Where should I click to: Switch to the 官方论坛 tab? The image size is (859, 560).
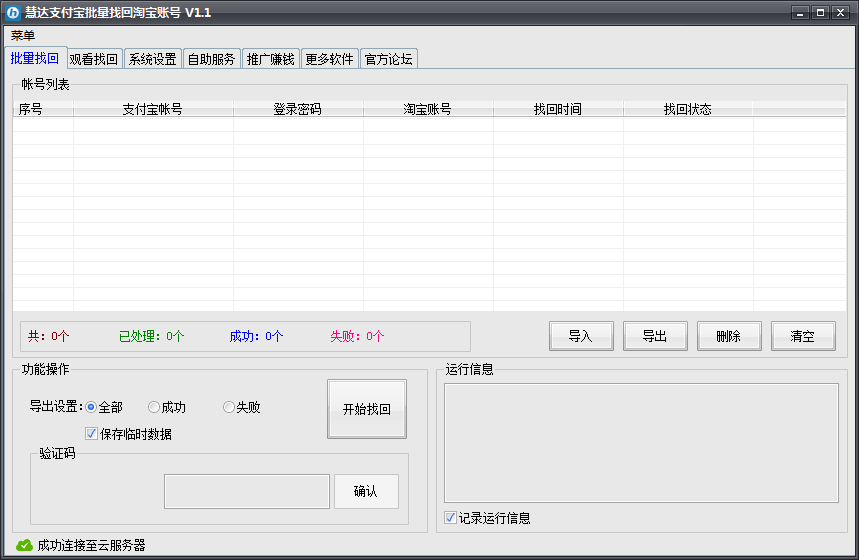pos(389,59)
